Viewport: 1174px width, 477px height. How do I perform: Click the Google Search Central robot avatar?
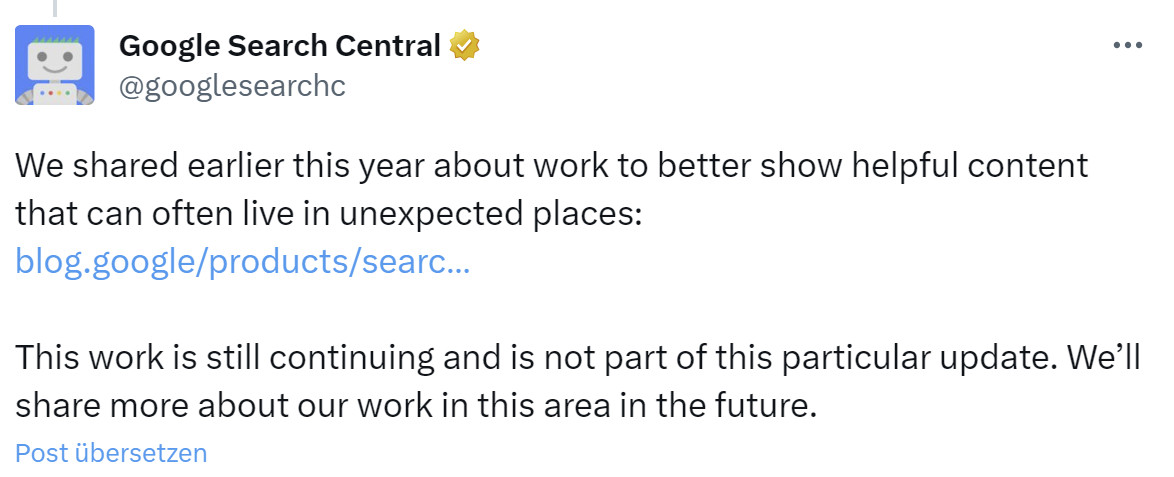point(55,65)
